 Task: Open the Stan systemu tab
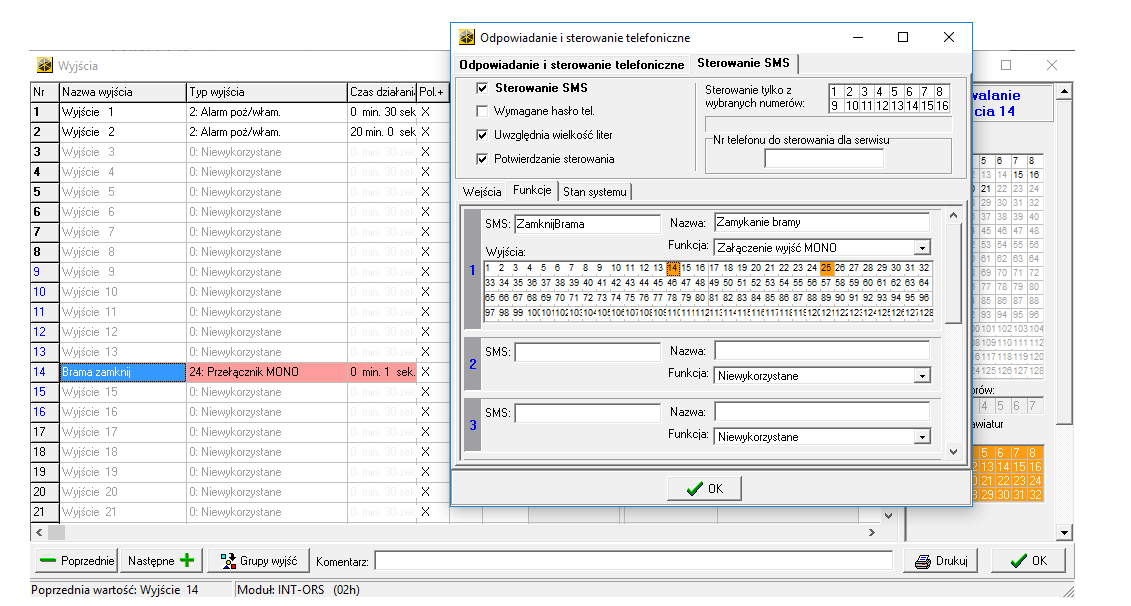[x=595, y=191]
